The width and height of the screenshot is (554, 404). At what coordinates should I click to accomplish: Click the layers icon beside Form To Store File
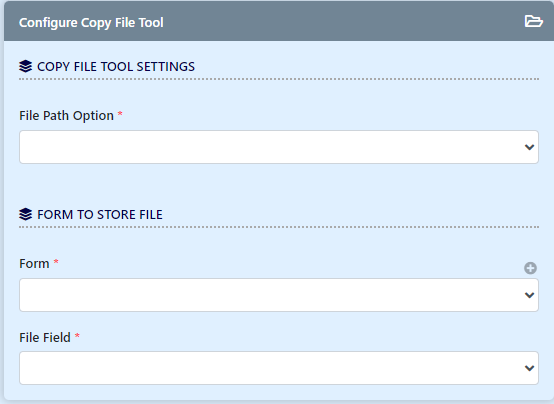(25, 214)
